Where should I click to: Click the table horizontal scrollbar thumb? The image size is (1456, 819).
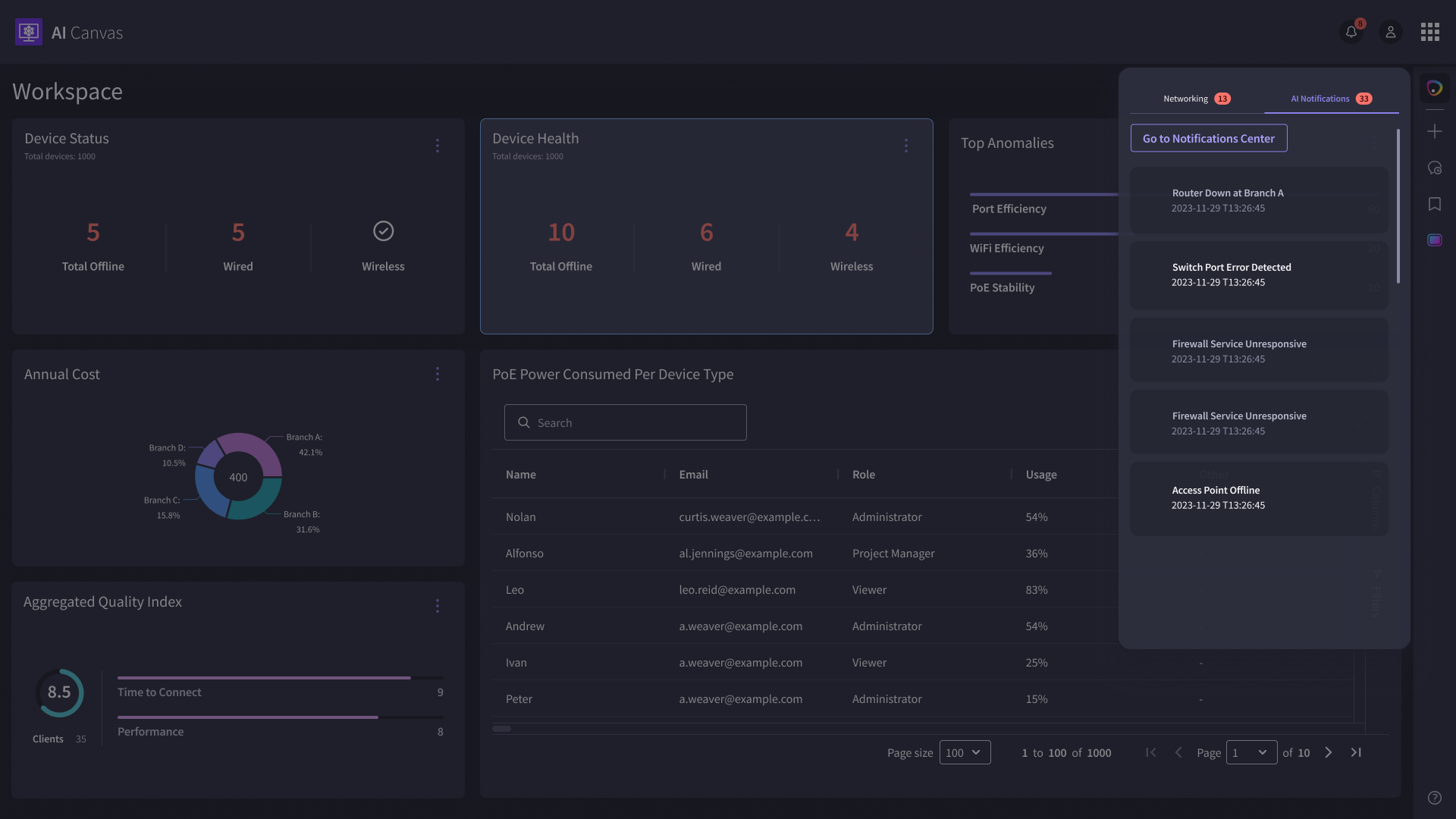tap(501, 729)
